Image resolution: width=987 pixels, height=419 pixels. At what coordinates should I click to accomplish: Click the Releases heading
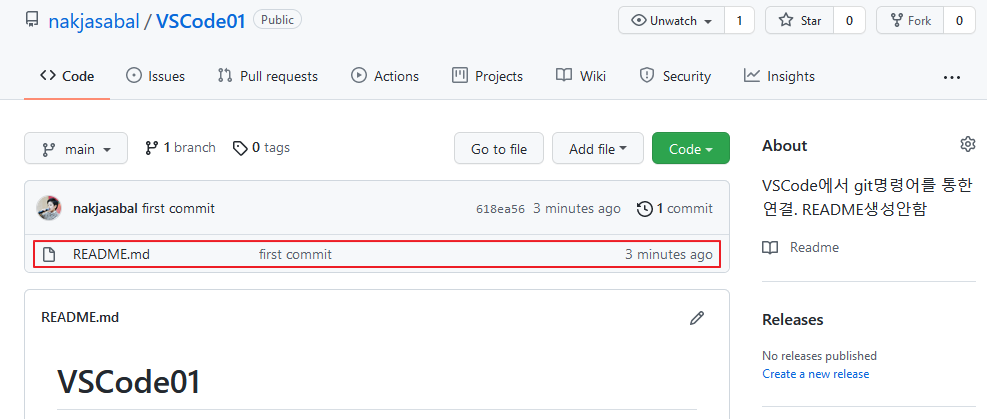792,320
